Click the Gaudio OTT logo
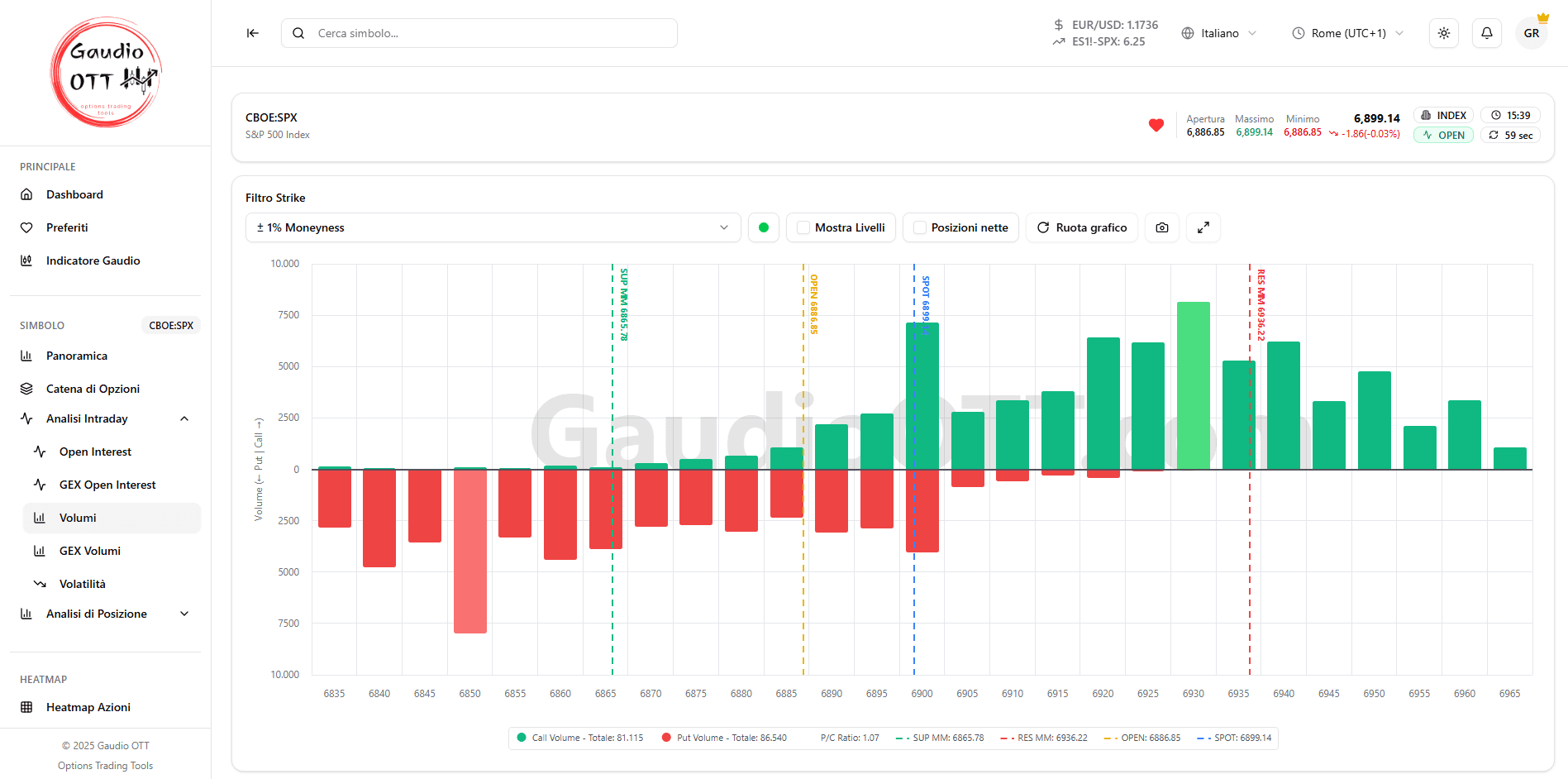Screen dimensions: 1568x779 [106, 73]
